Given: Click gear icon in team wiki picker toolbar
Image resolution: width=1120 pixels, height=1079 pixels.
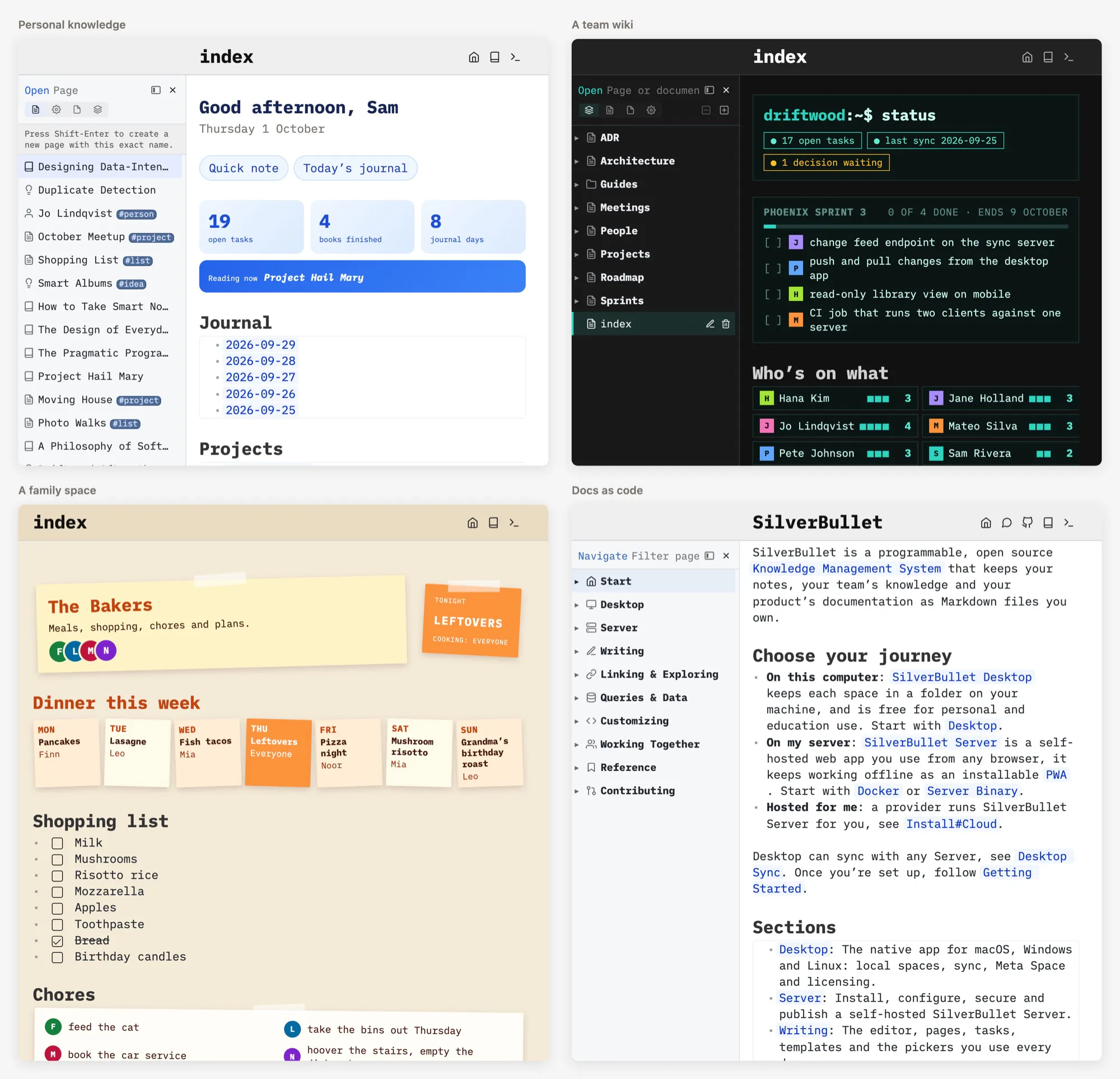Looking at the screenshot, I should click(x=651, y=110).
